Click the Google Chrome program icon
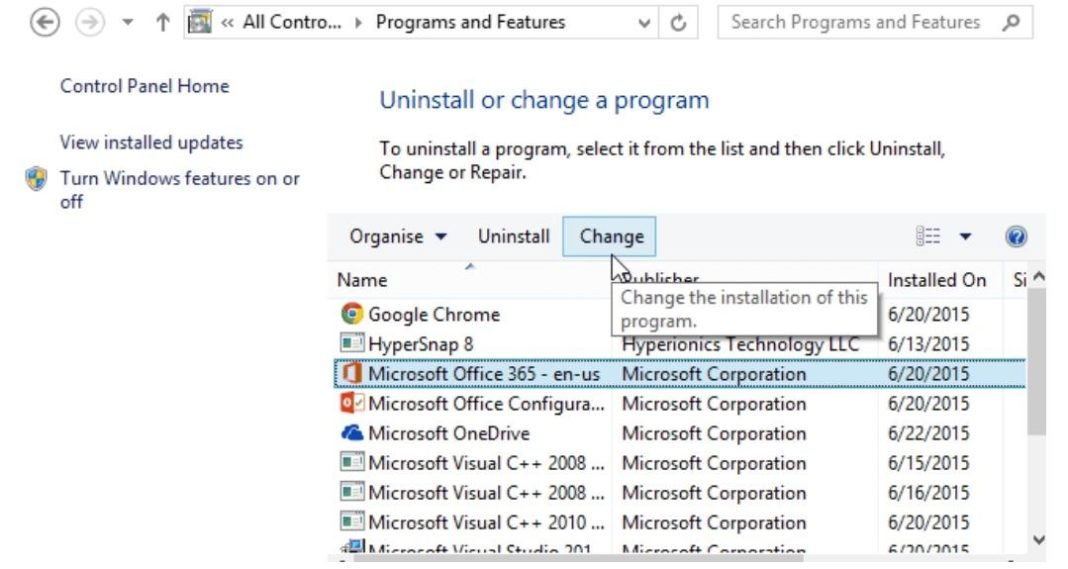The height and width of the screenshot is (569, 1068). click(351, 314)
